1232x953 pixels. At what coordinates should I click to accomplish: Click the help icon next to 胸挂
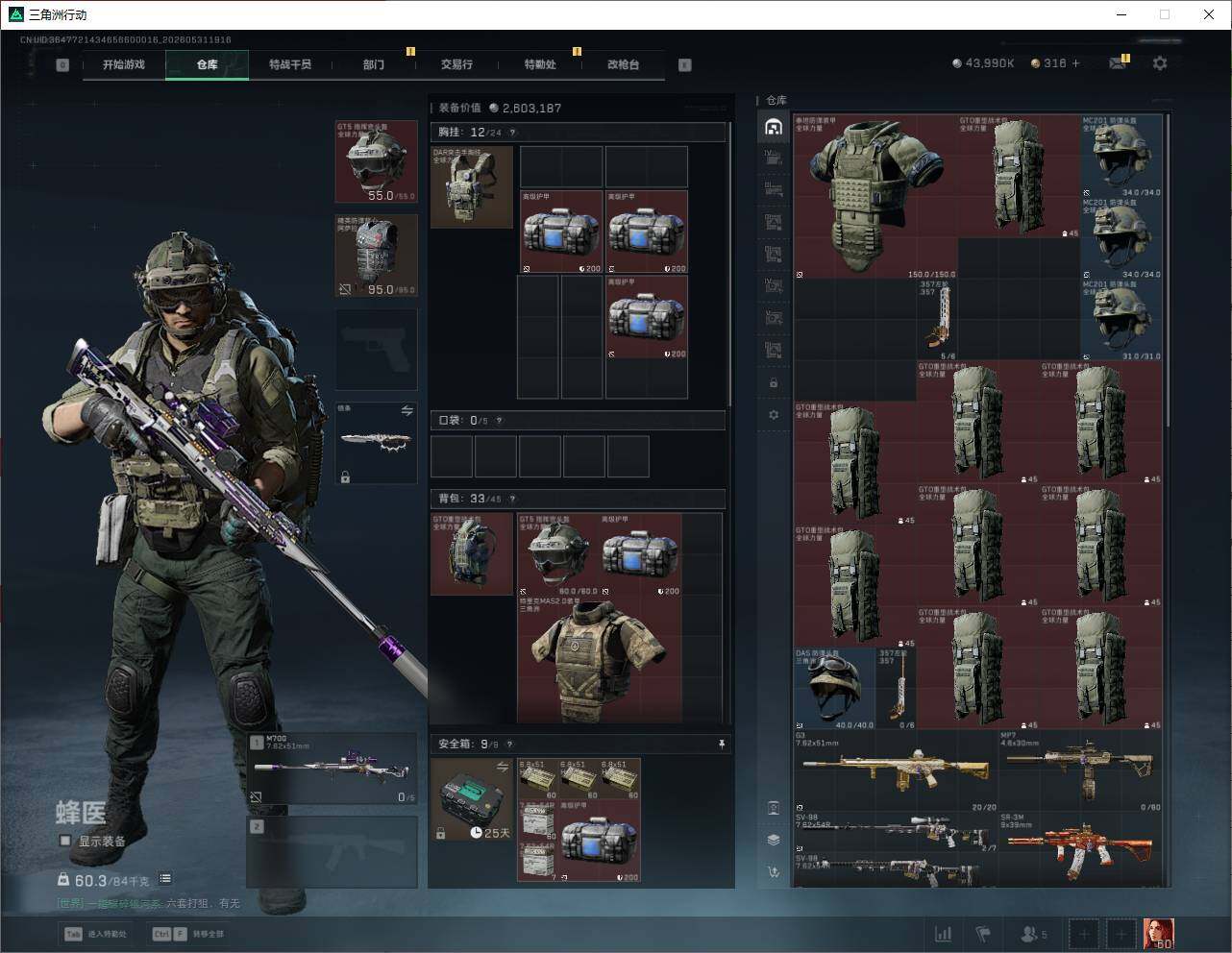point(512,133)
